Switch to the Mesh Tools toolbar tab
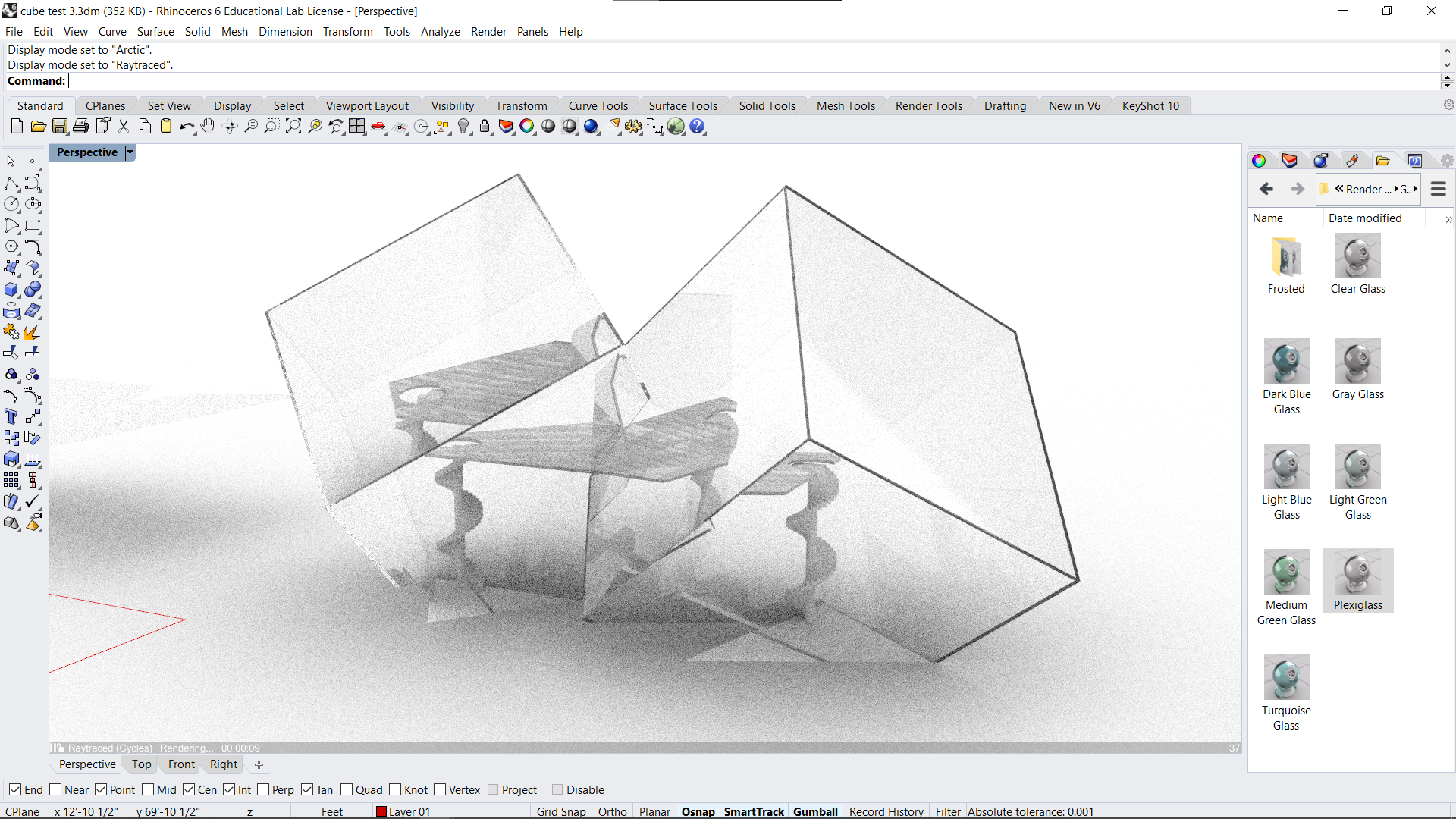This screenshot has height=819, width=1456. point(846,106)
